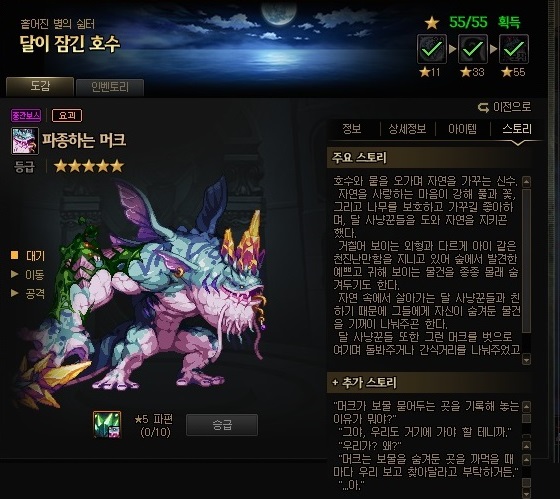Screen dimensions: 560x499
Task: Click the 이전으로 back arrow icon
Action: 484,107
